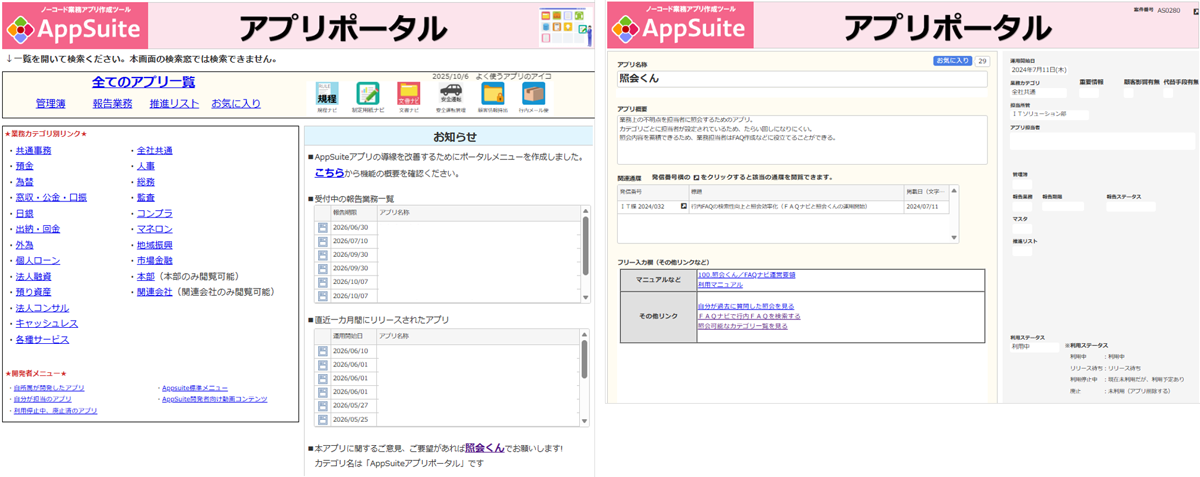Open 外為 category
The height and width of the screenshot is (477, 1200).
pos(25,244)
